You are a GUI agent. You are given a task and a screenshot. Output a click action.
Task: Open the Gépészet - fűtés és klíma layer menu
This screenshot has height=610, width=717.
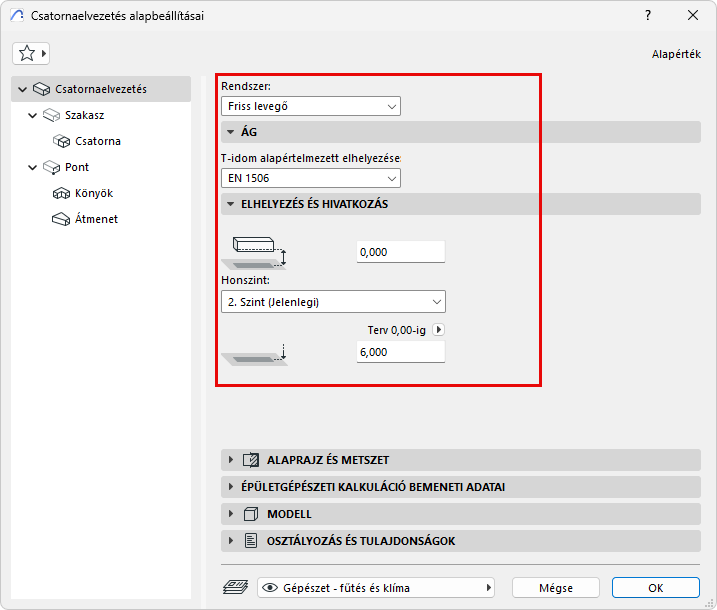pyautogui.click(x=376, y=588)
